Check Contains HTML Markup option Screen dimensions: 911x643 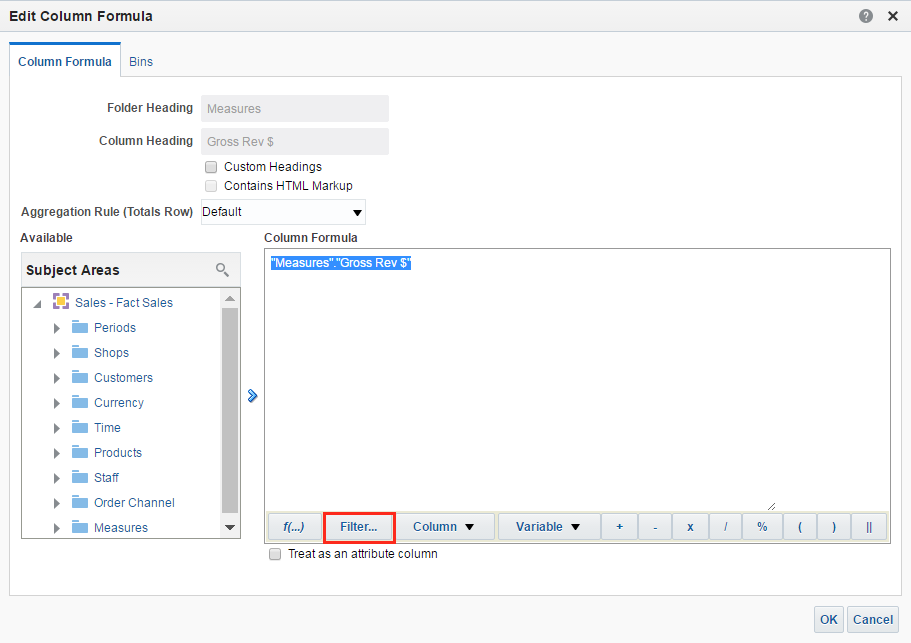click(211, 186)
